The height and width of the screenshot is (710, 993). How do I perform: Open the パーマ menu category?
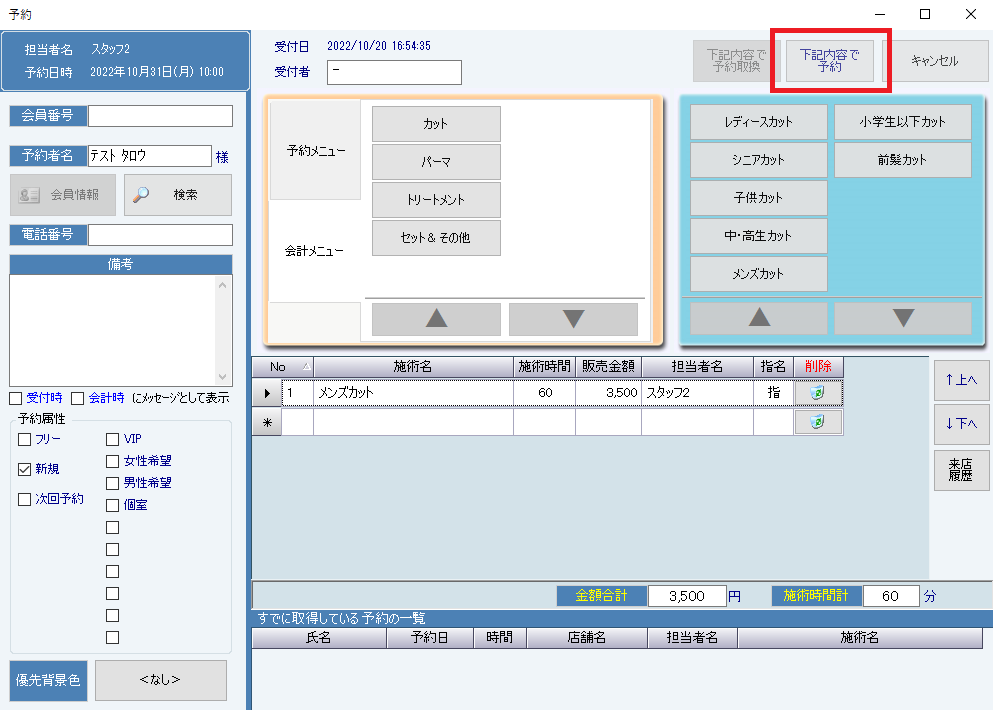click(x=436, y=162)
